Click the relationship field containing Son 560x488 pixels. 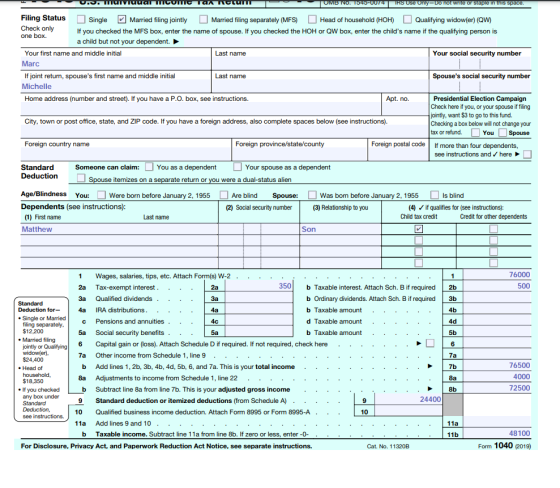point(340,229)
